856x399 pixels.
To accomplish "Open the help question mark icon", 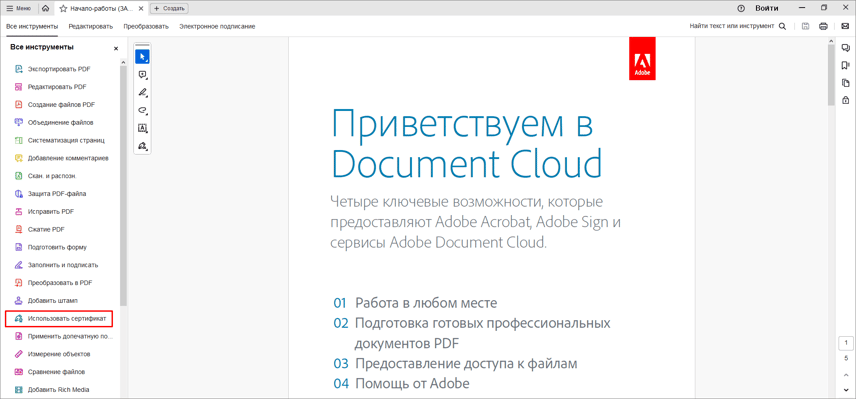I will point(741,8).
